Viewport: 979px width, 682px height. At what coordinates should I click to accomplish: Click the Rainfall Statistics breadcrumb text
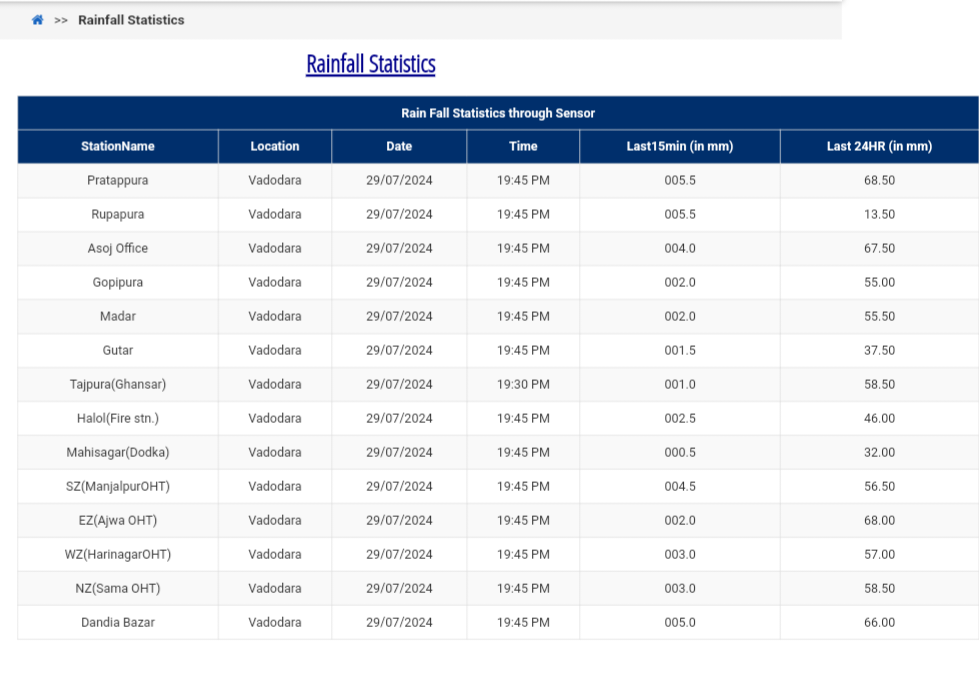131,20
